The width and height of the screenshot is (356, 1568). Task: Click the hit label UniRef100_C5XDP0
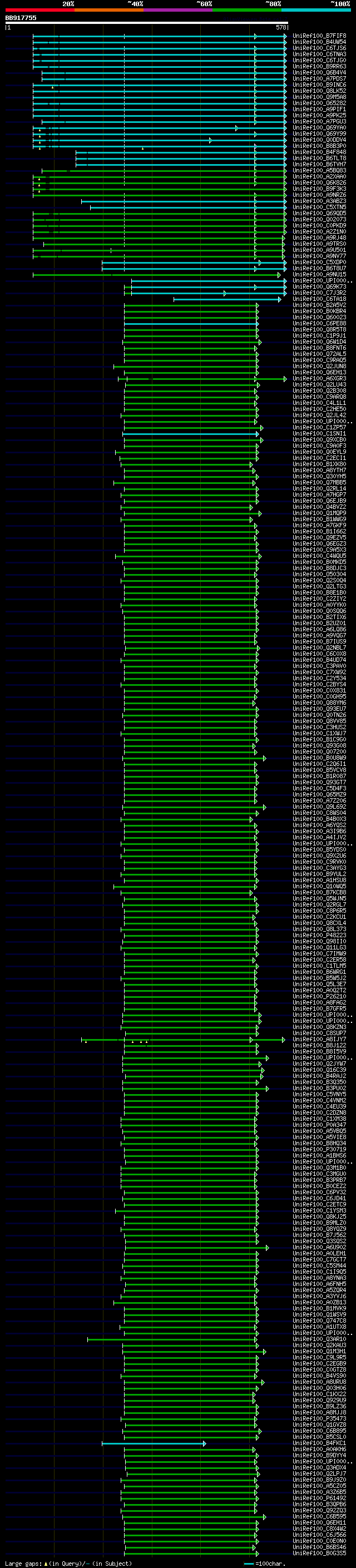tap(319, 263)
